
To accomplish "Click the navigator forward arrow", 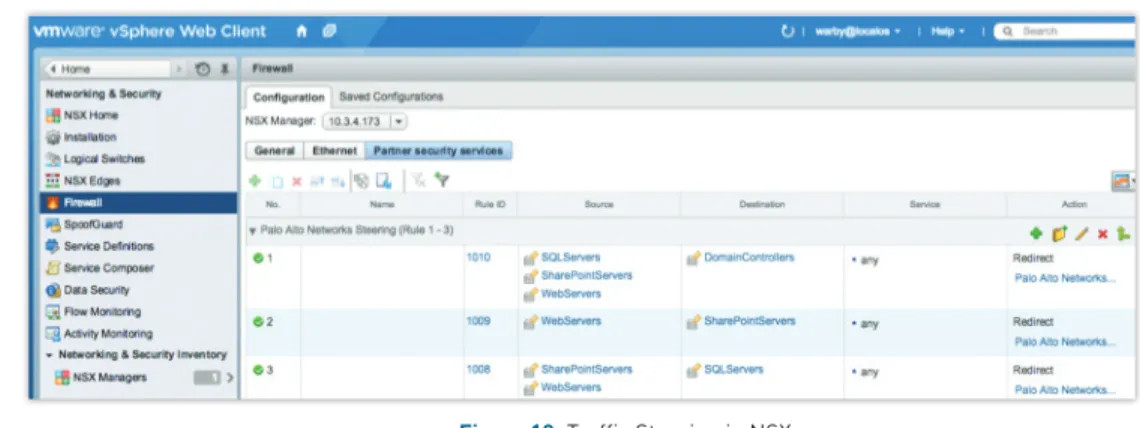I will coord(180,69).
